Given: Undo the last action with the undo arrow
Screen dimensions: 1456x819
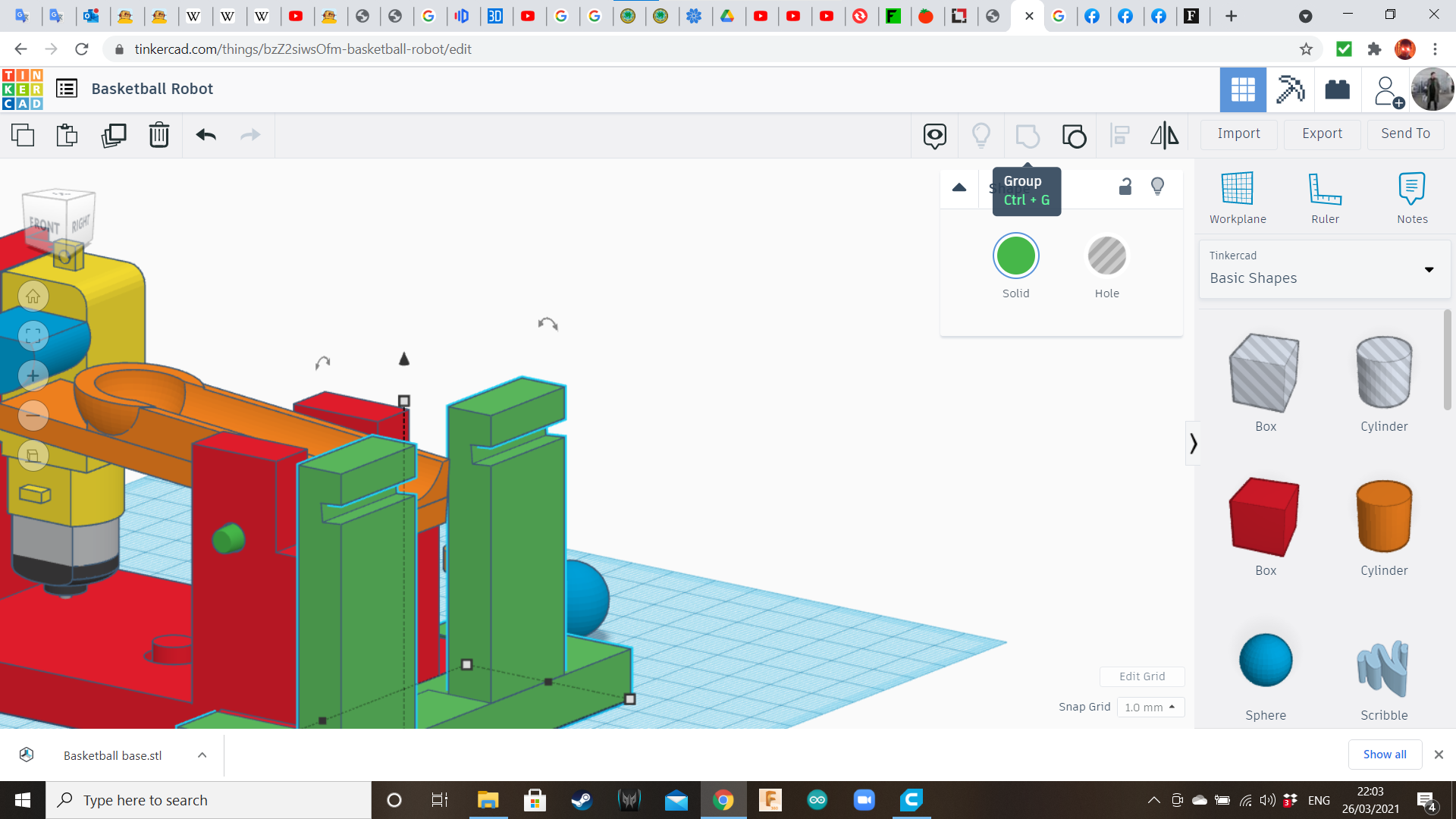Looking at the screenshot, I should (x=205, y=135).
